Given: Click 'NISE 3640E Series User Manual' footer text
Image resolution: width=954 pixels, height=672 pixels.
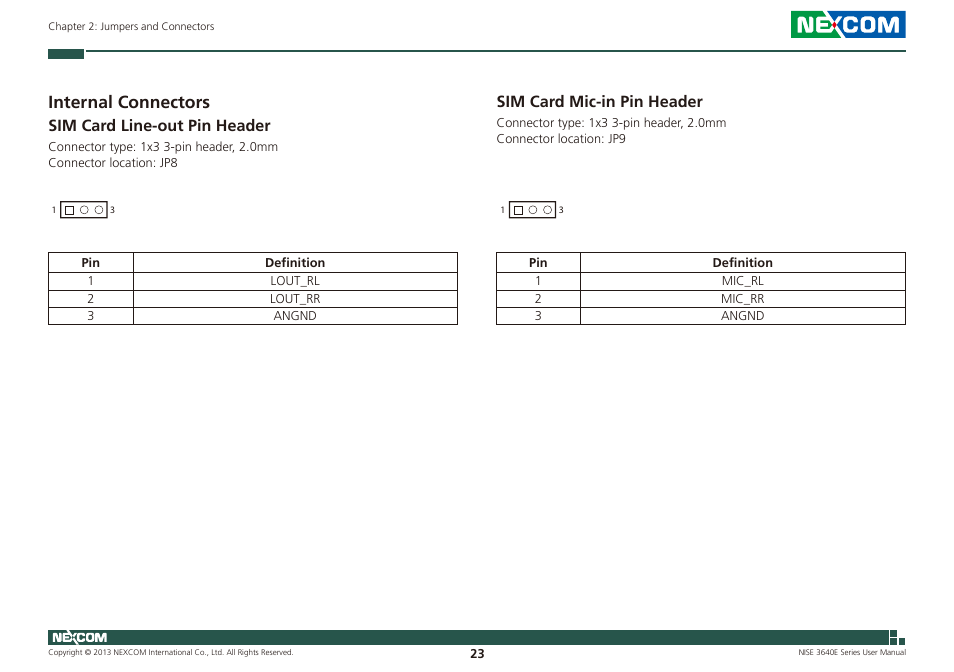Looking at the screenshot, I should tap(852, 653).
